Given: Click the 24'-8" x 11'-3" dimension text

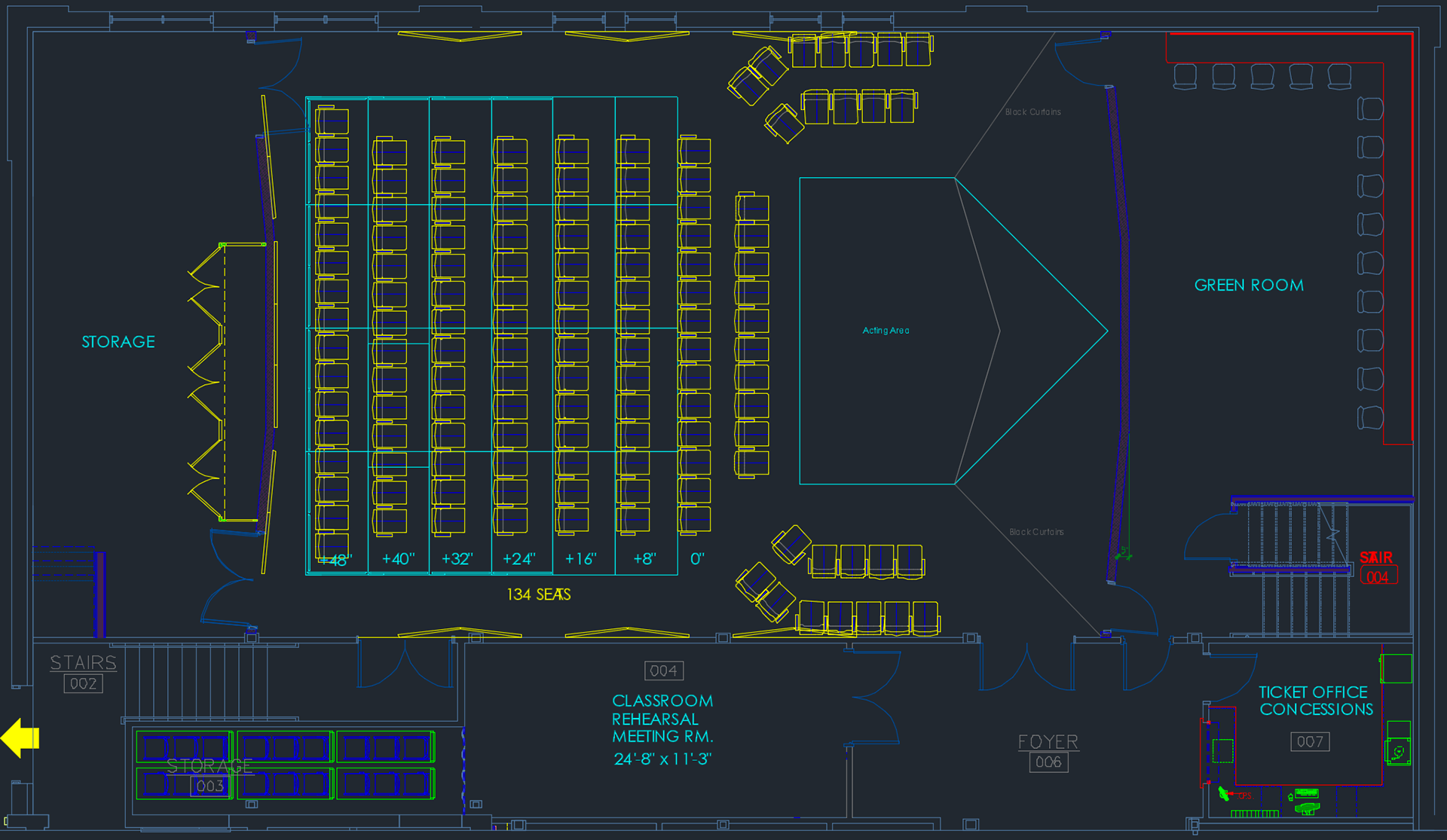Looking at the screenshot, I should [662, 759].
